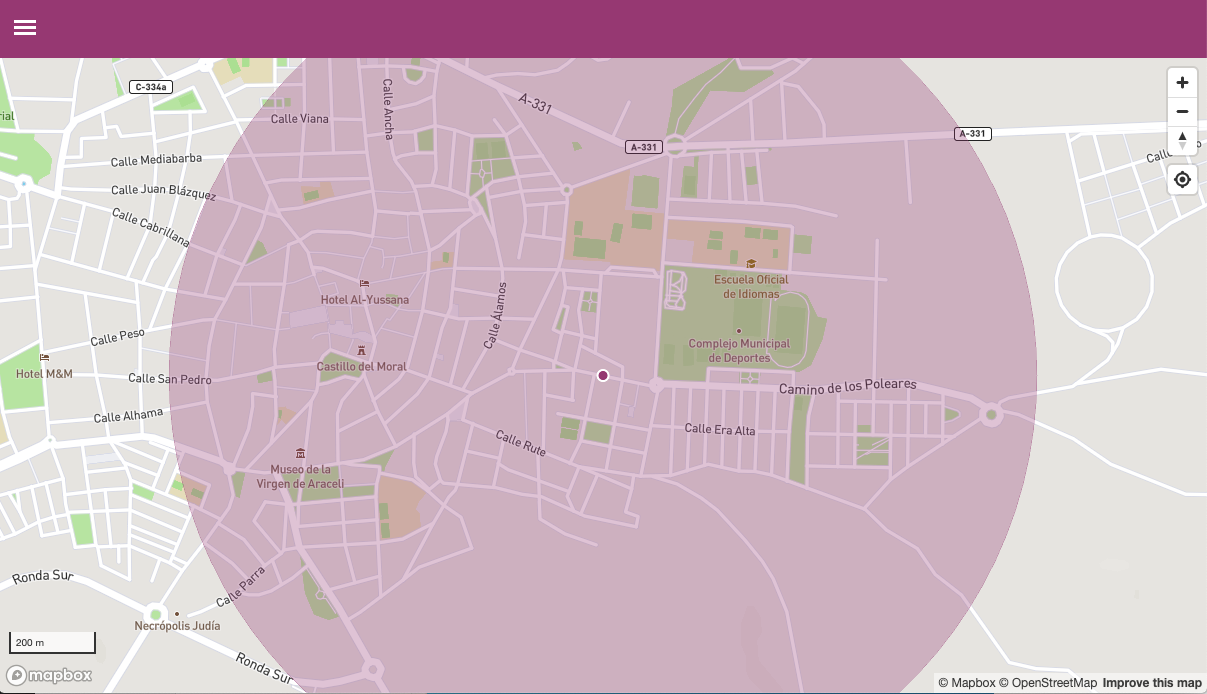Viewport: 1207px width, 694px height.
Task: Select the center marker of the circle
Action: 603,375
